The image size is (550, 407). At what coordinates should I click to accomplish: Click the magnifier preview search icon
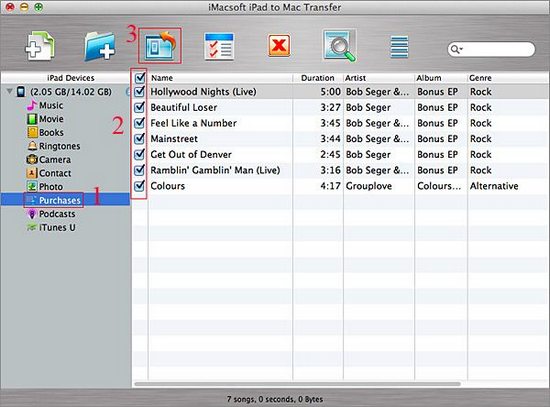(339, 46)
